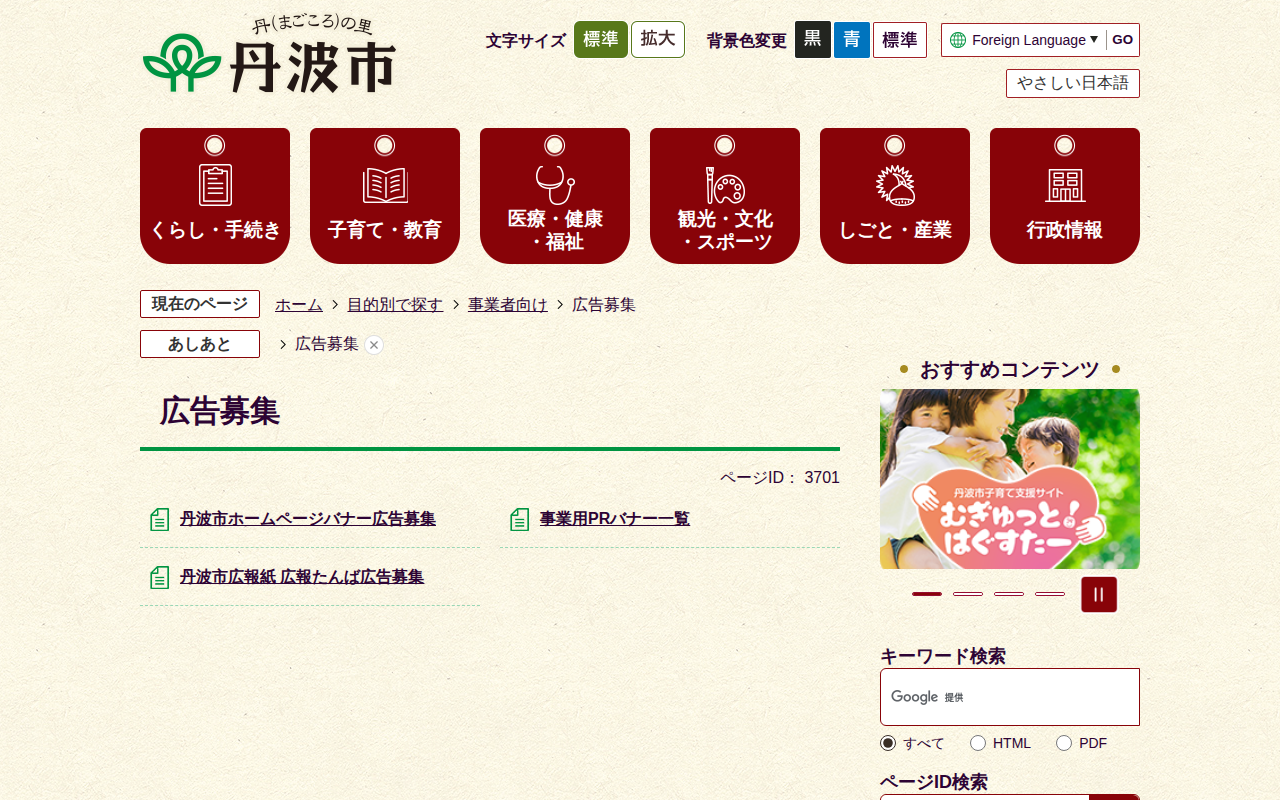Click document icon beside 丹波市ホームページバナー広告募集
The width and height of the screenshot is (1280, 800).
point(160,519)
